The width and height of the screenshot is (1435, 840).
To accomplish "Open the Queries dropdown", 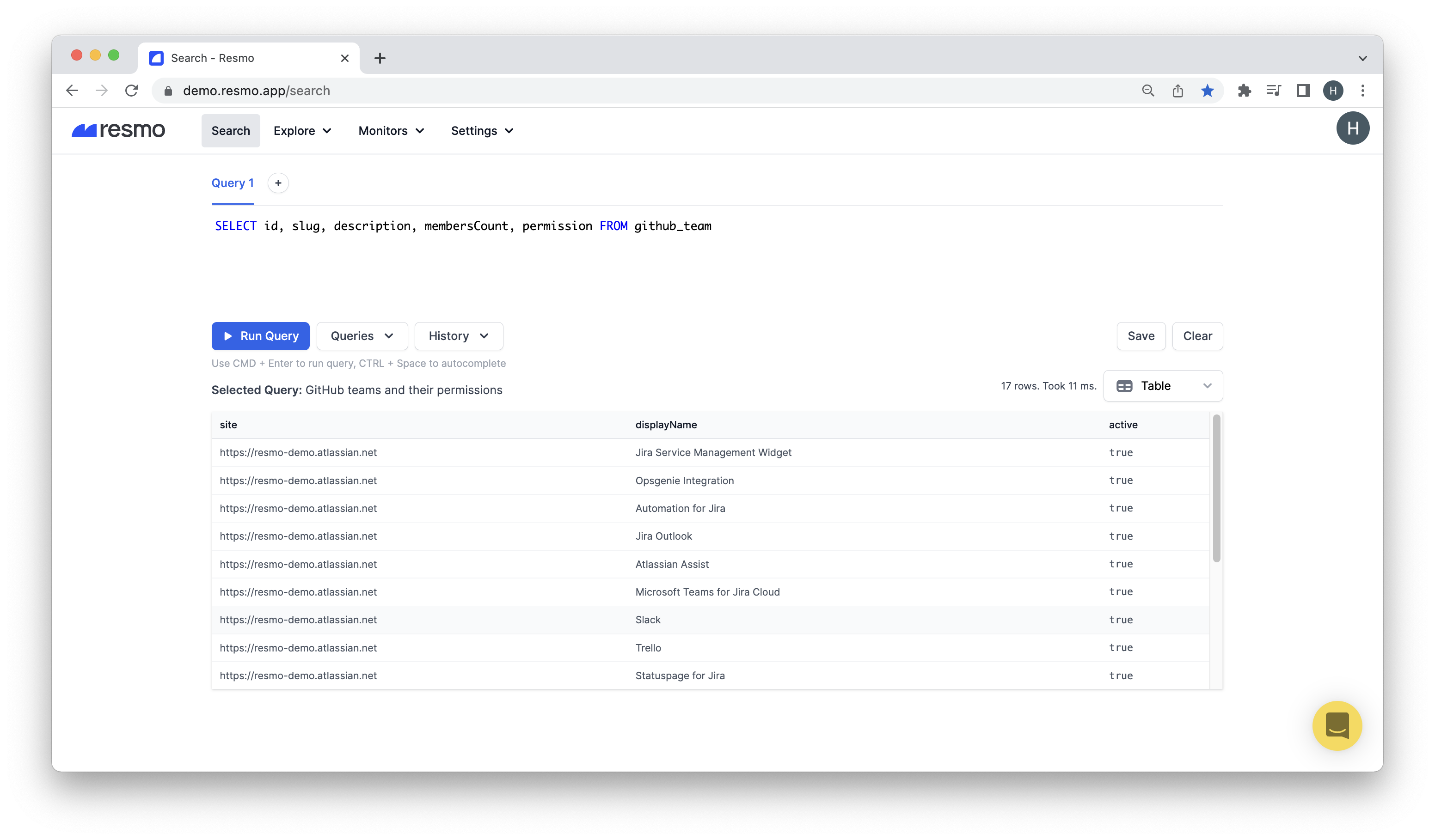I will (x=362, y=336).
